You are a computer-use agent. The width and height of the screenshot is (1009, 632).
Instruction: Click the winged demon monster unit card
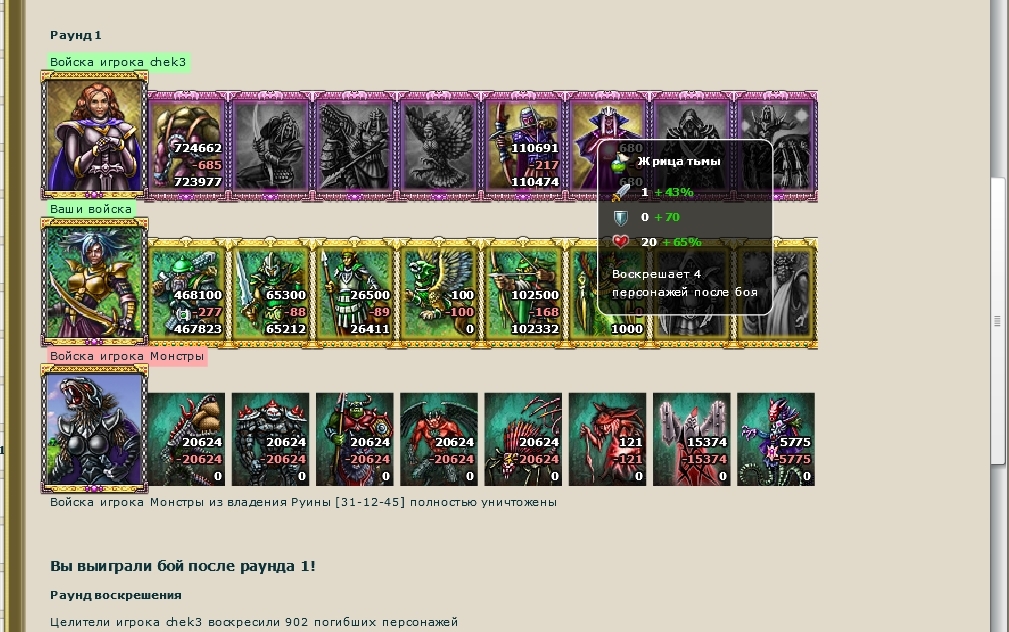click(x=439, y=439)
